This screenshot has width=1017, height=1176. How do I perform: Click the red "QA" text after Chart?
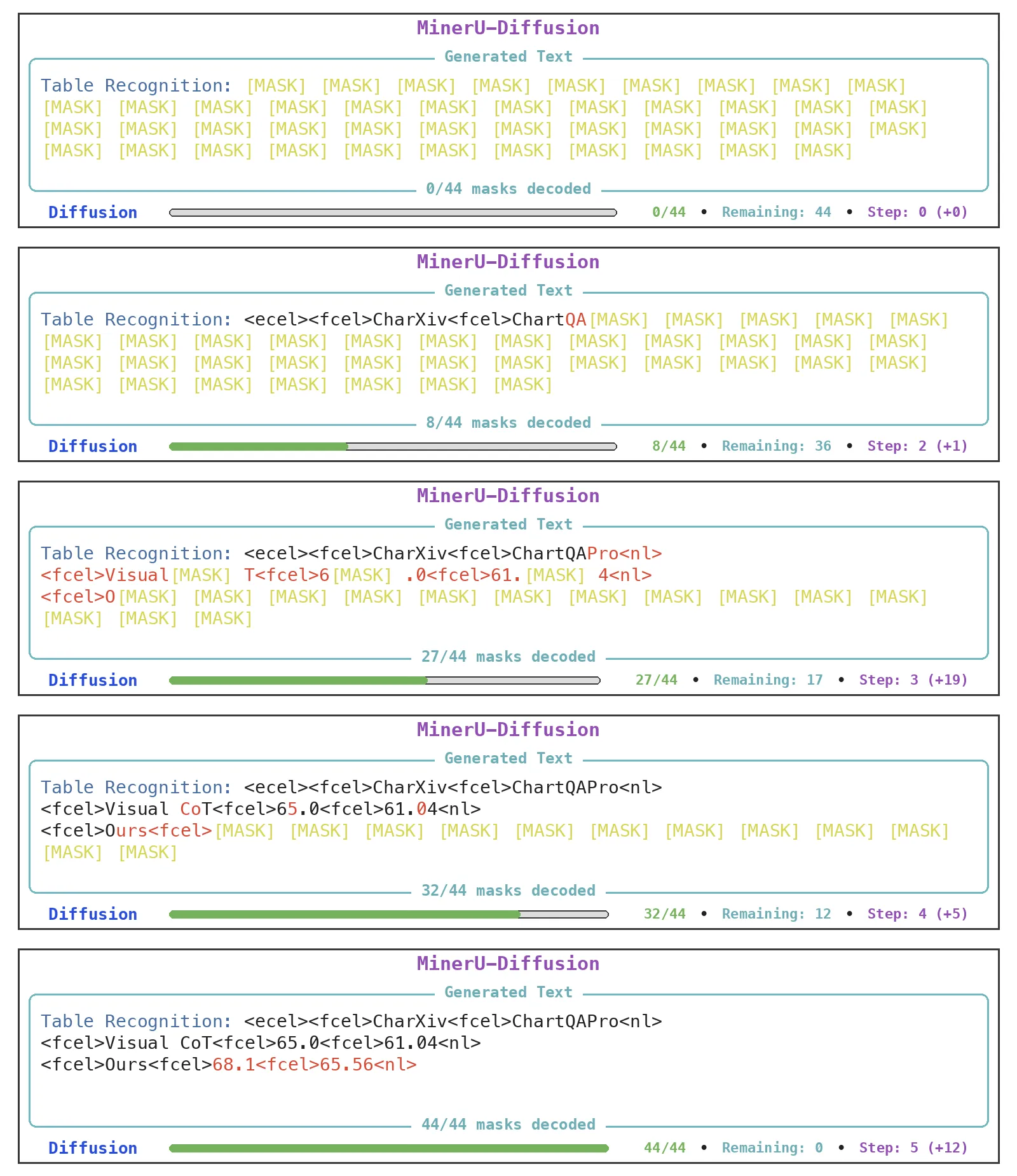coord(576,320)
